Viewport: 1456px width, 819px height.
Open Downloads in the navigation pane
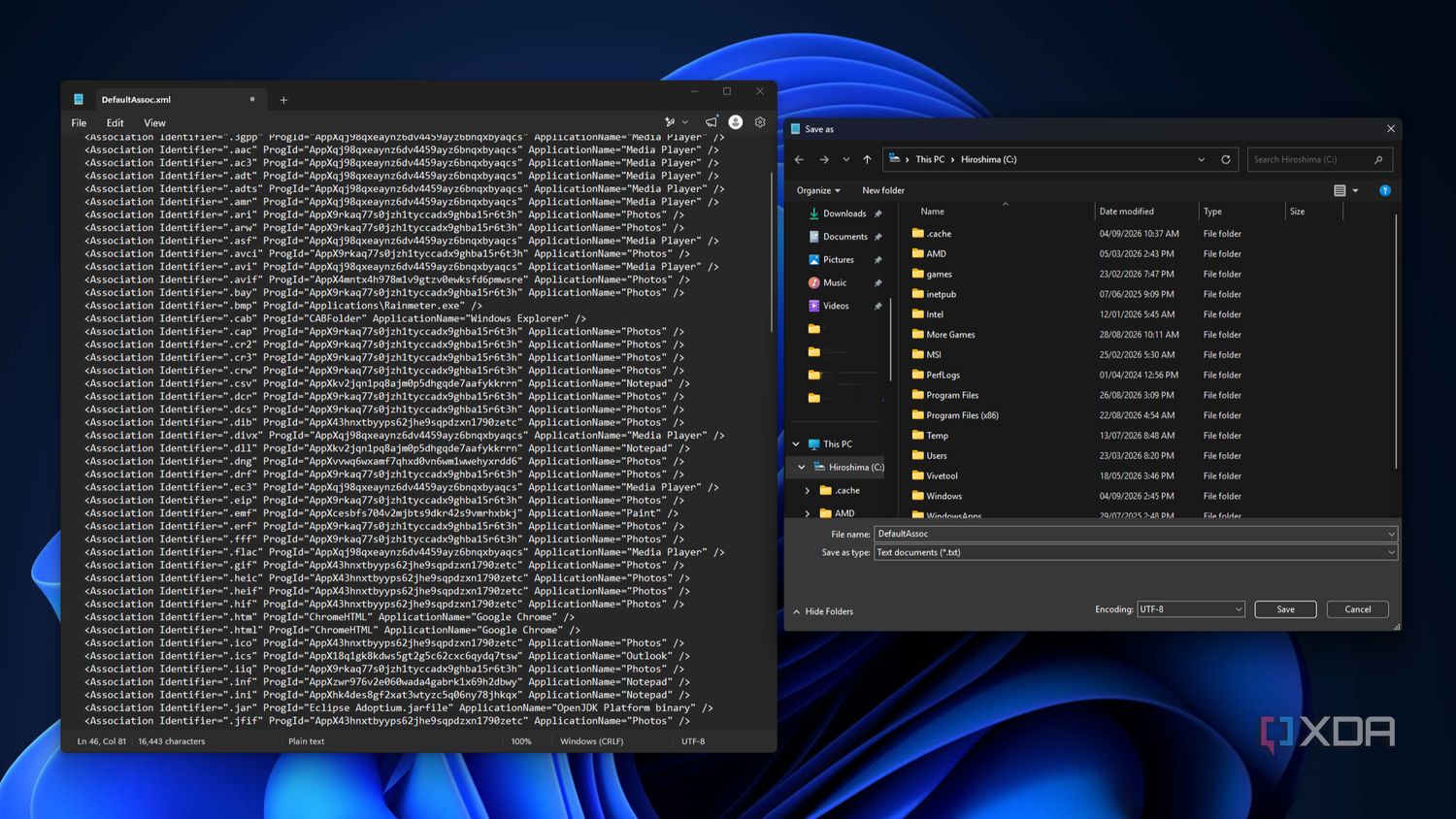(x=844, y=213)
